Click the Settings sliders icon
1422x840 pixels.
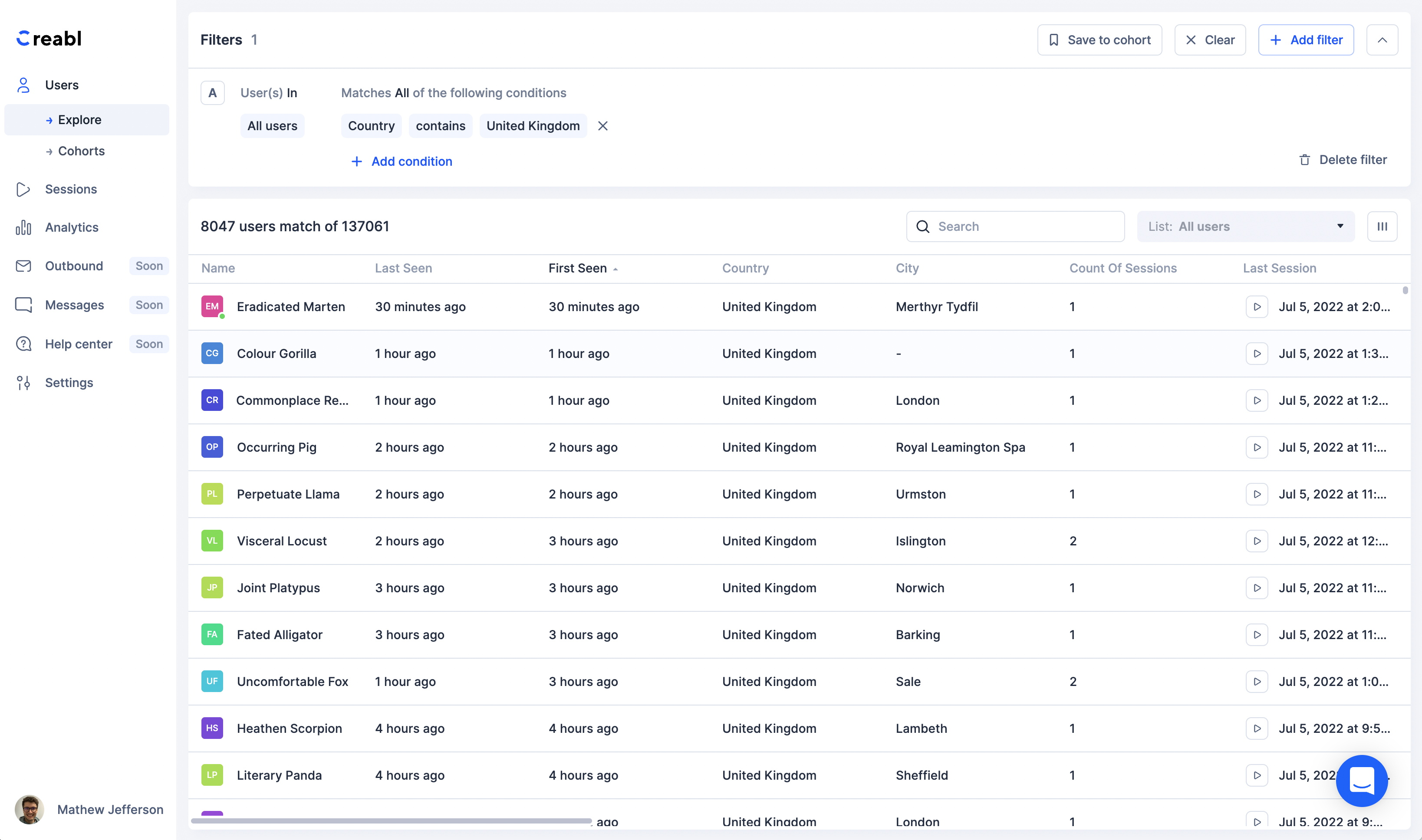pyautogui.click(x=23, y=383)
